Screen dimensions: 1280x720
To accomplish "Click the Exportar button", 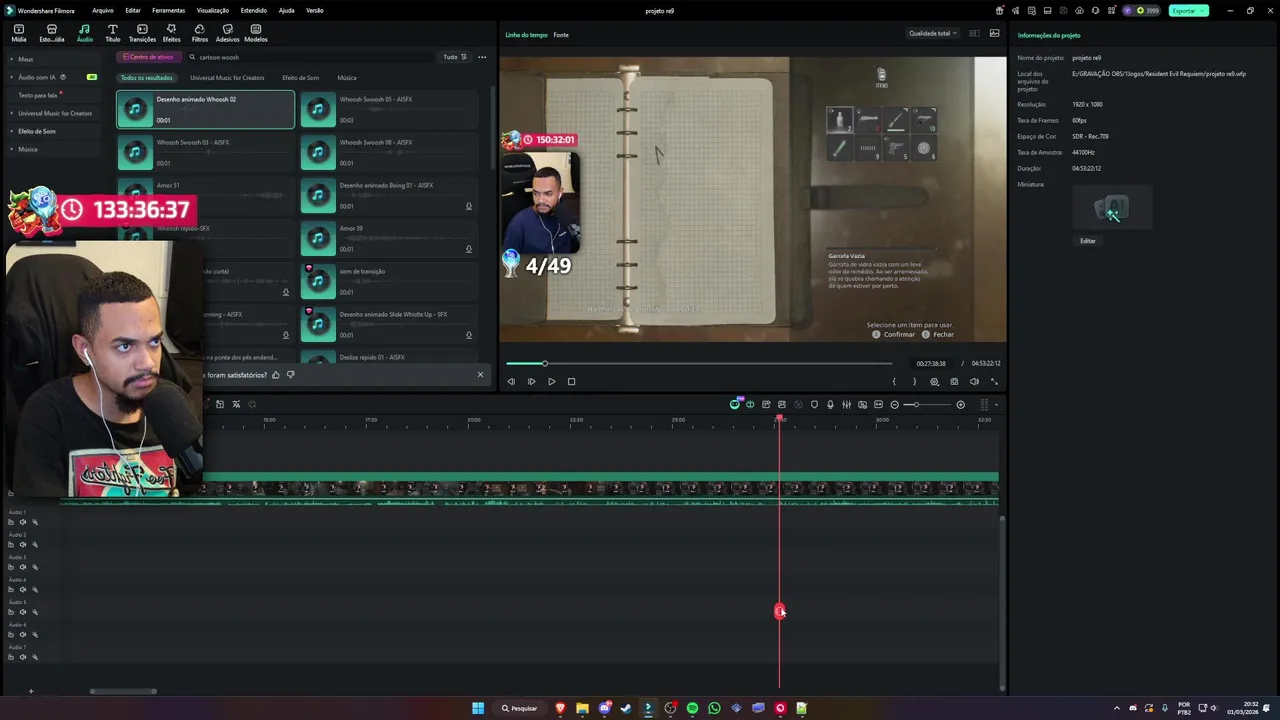I will pyautogui.click(x=1188, y=10).
